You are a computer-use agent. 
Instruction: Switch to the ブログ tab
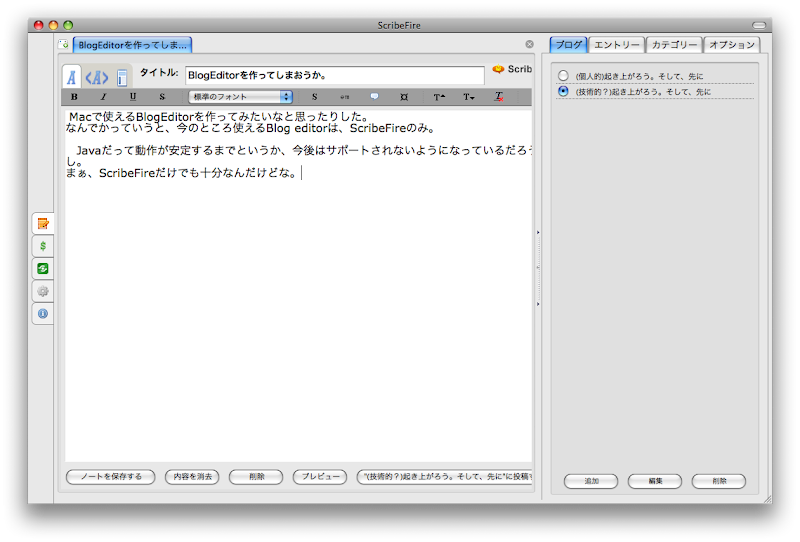[x=568, y=45]
